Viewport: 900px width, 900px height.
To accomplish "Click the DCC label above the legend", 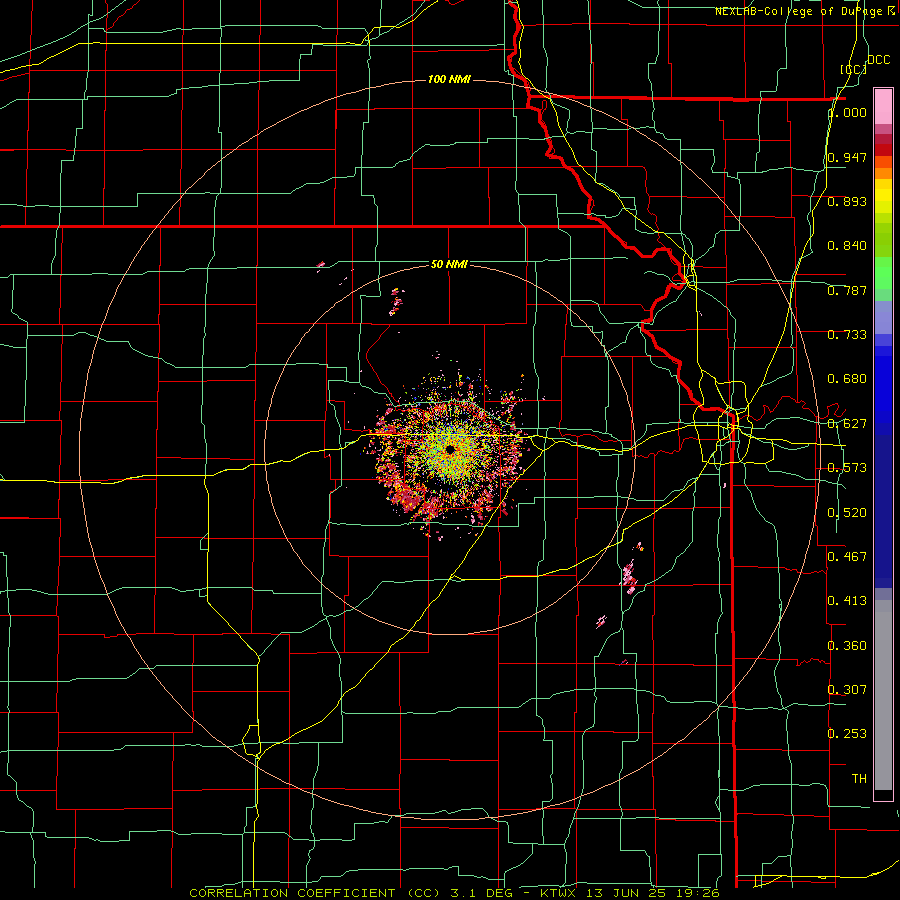I will [x=878, y=60].
